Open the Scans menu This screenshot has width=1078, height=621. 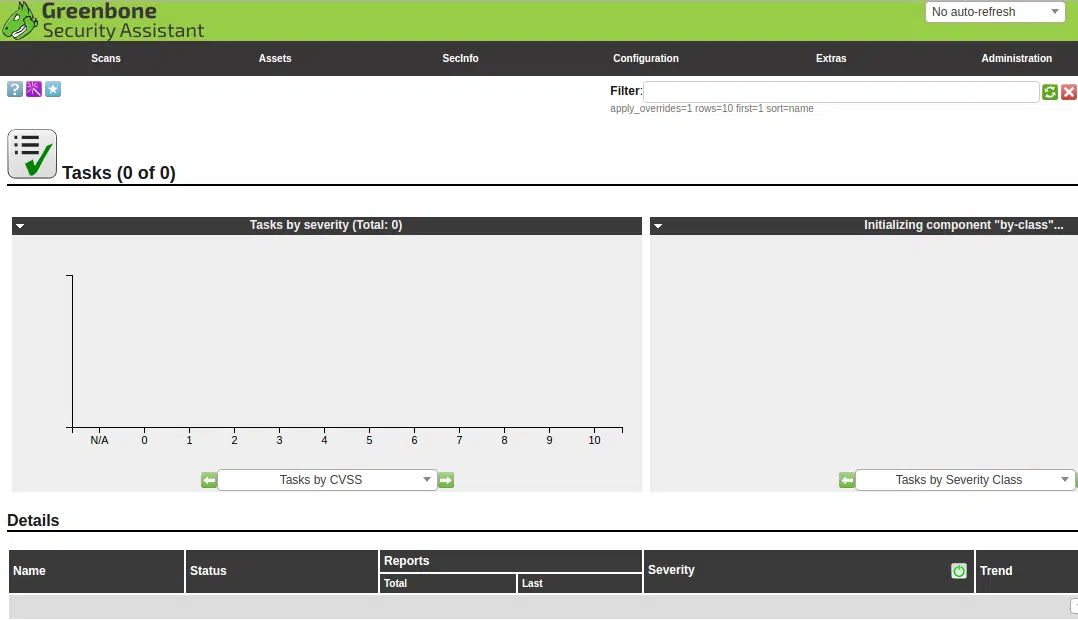(x=106, y=58)
